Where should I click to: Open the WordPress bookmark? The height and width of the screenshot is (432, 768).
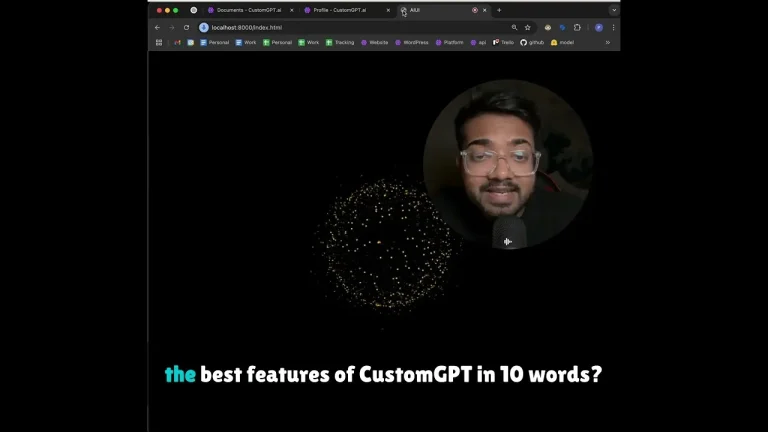point(411,43)
